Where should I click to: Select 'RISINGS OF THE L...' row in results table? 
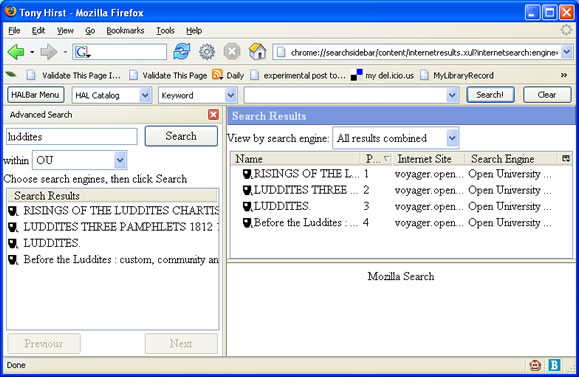(401, 174)
